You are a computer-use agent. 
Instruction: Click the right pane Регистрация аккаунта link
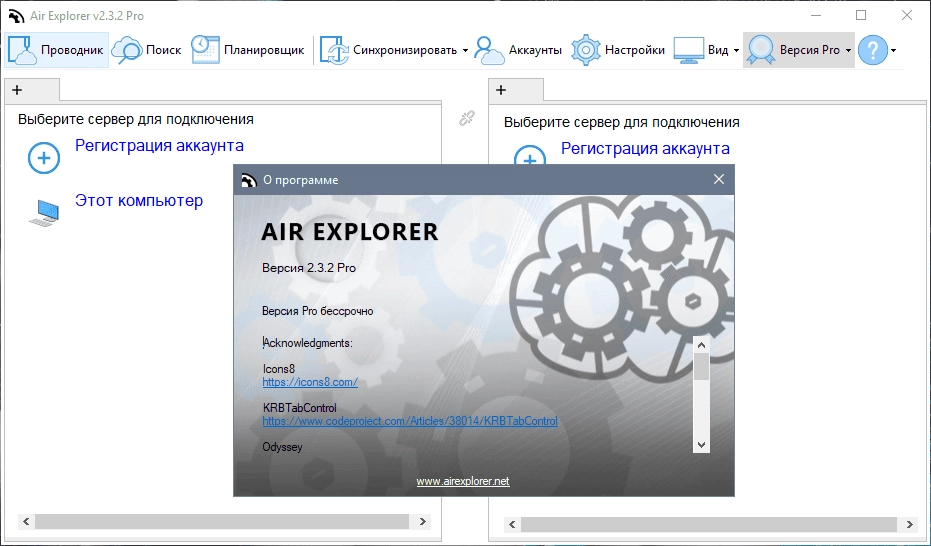click(x=645, y=148)
